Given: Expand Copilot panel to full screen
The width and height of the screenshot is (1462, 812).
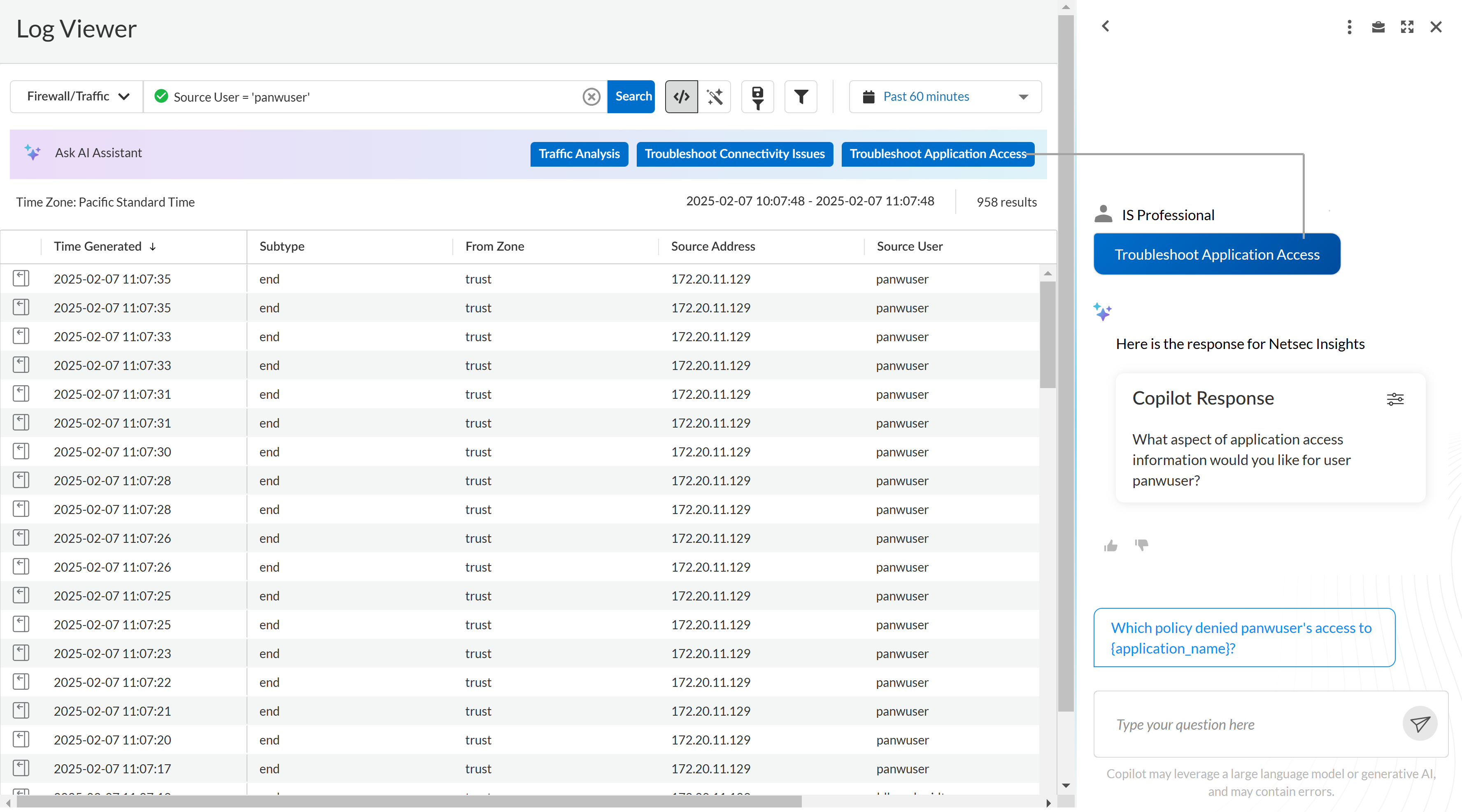Looking at the screenshot, I should coord(1407,27).
